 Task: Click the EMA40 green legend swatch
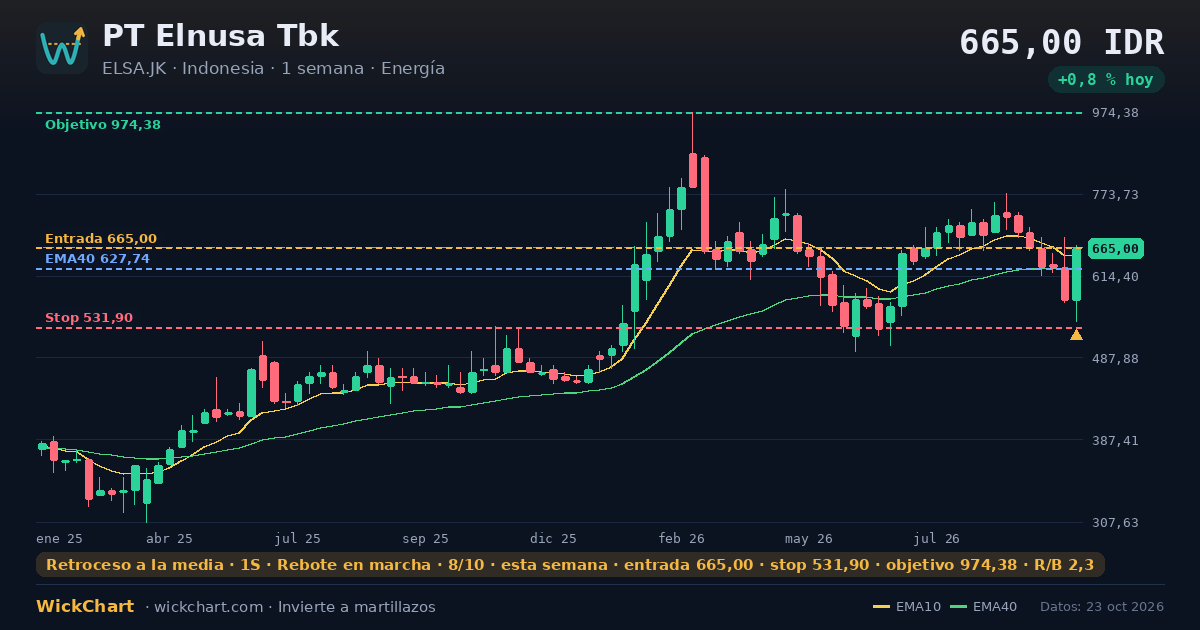(958, 607)
